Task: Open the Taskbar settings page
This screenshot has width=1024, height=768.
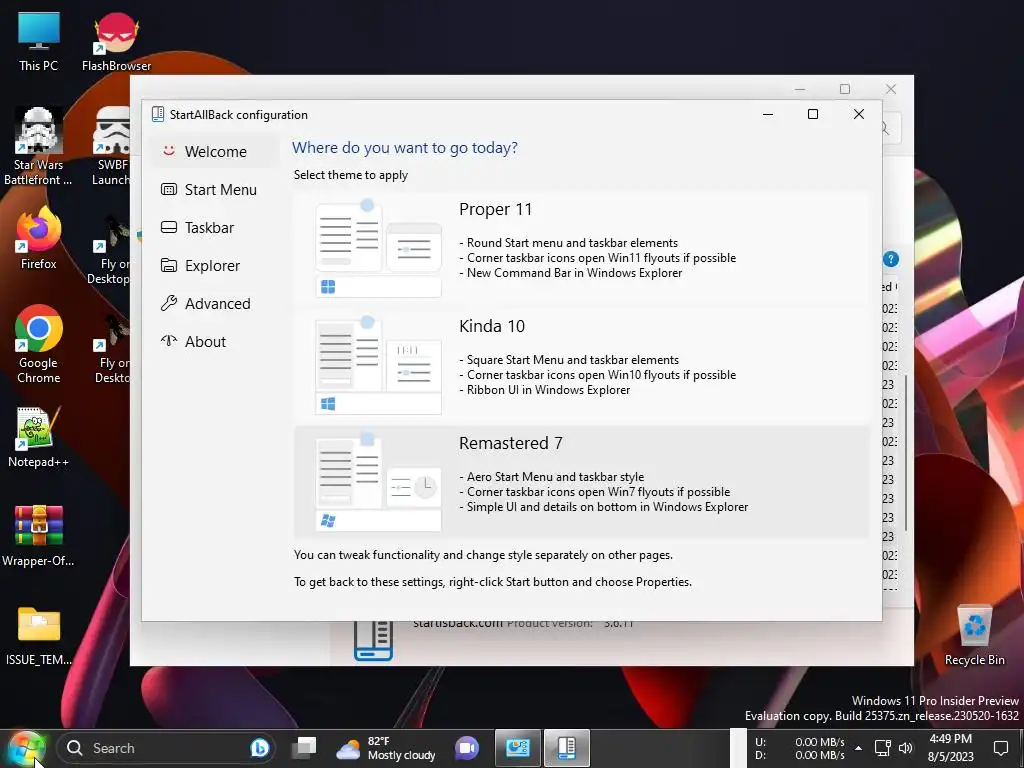Action: [214, 227]
